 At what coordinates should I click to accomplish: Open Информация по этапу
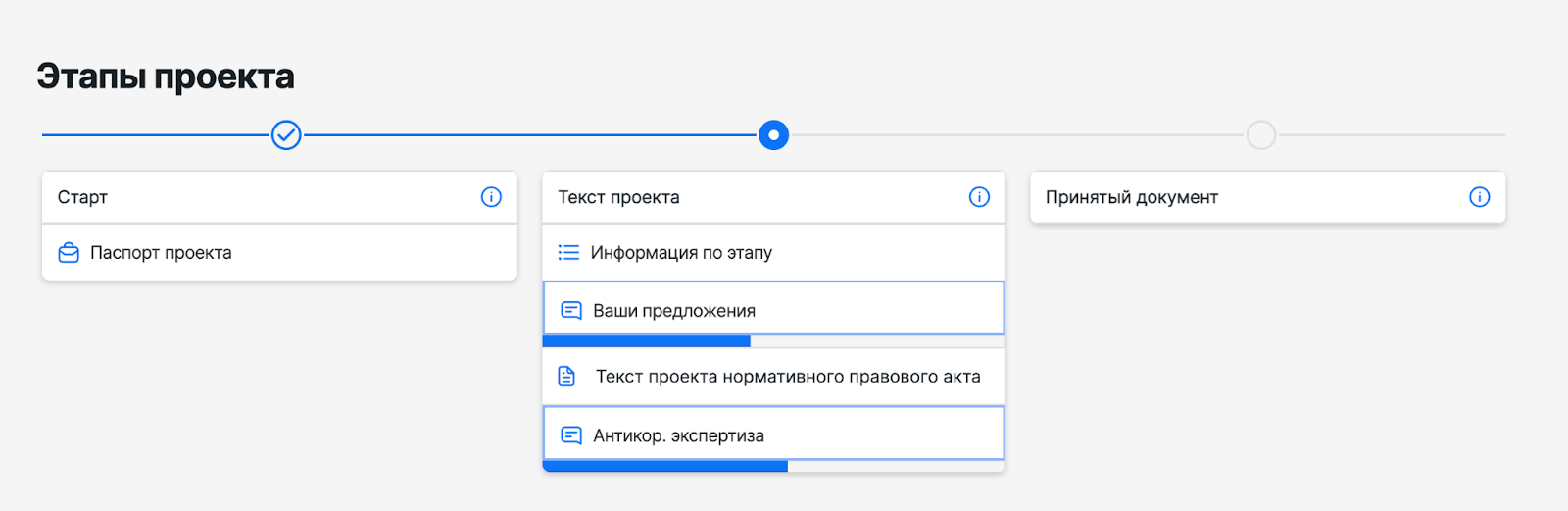coord(681,253)
